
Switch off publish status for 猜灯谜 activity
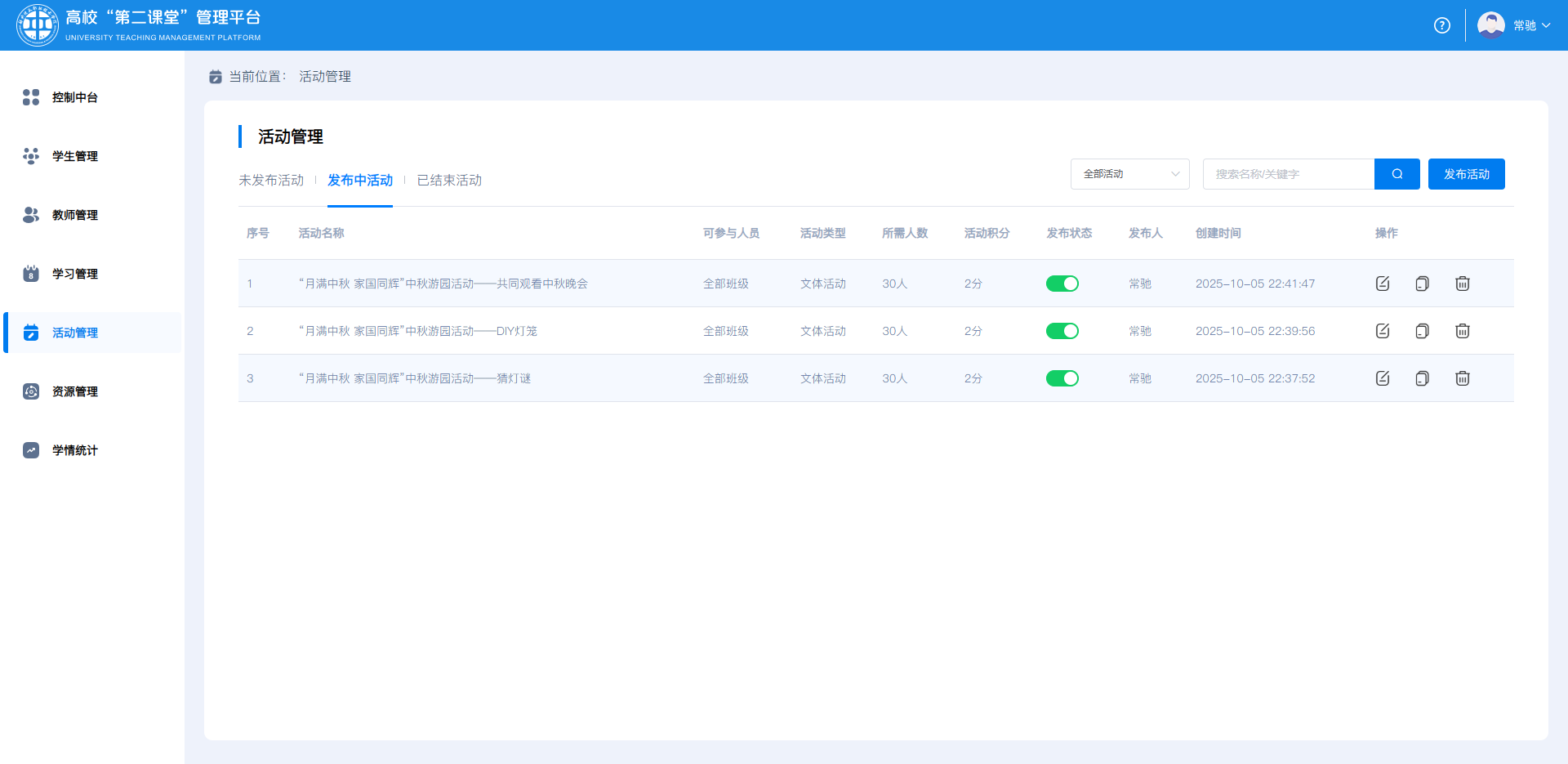[1062, 378]
